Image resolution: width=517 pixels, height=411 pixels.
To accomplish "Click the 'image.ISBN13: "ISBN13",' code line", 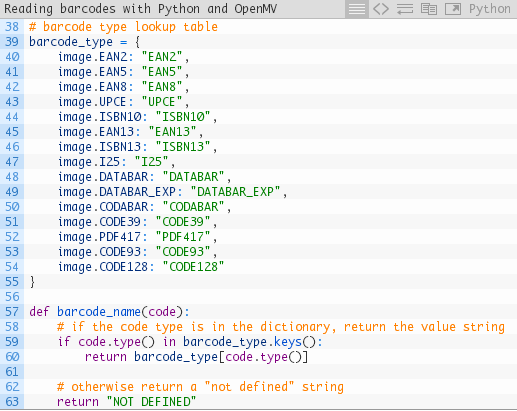I will [138, 147].
